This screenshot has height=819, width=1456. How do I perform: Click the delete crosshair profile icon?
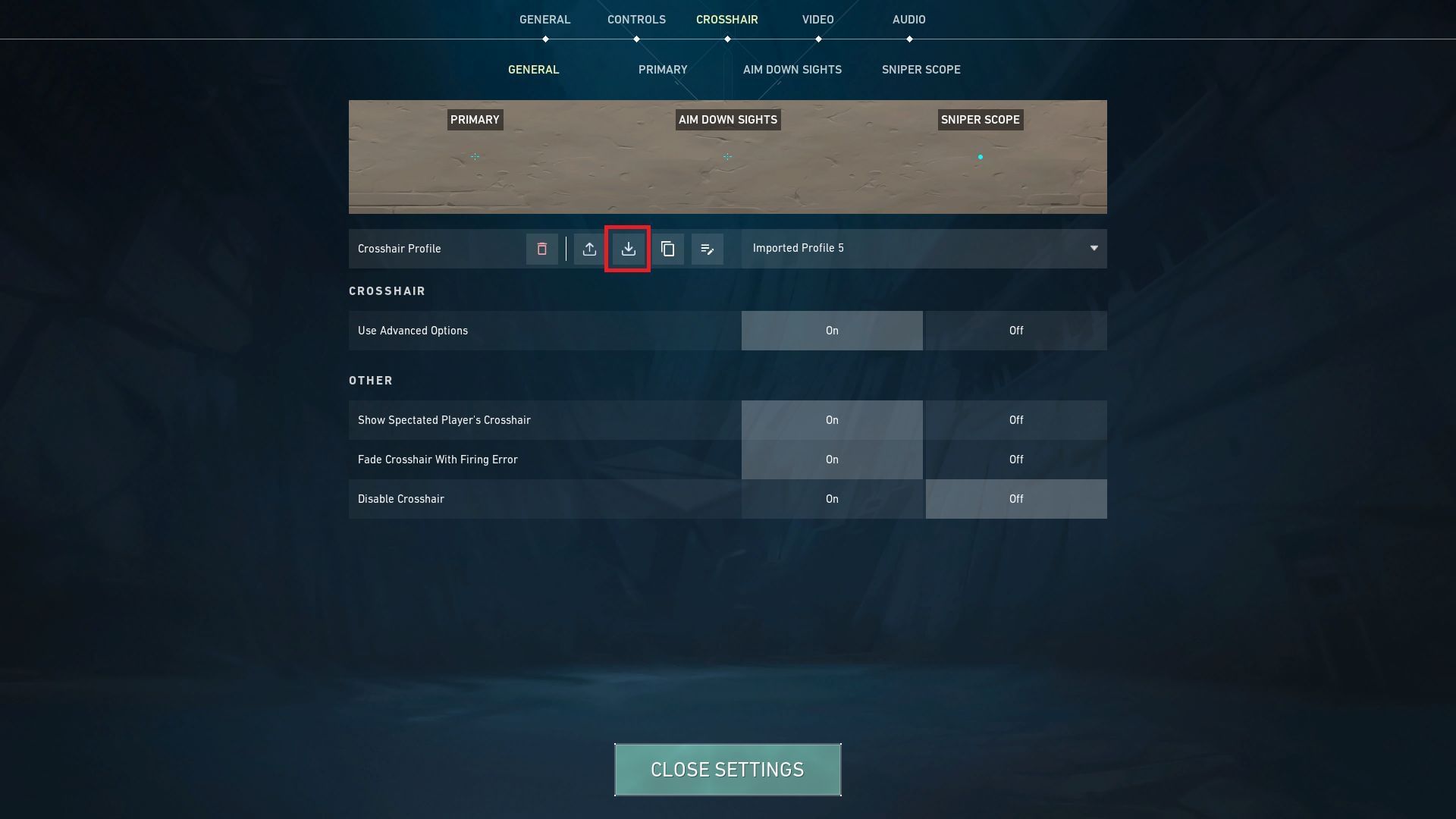pos(541,248)
